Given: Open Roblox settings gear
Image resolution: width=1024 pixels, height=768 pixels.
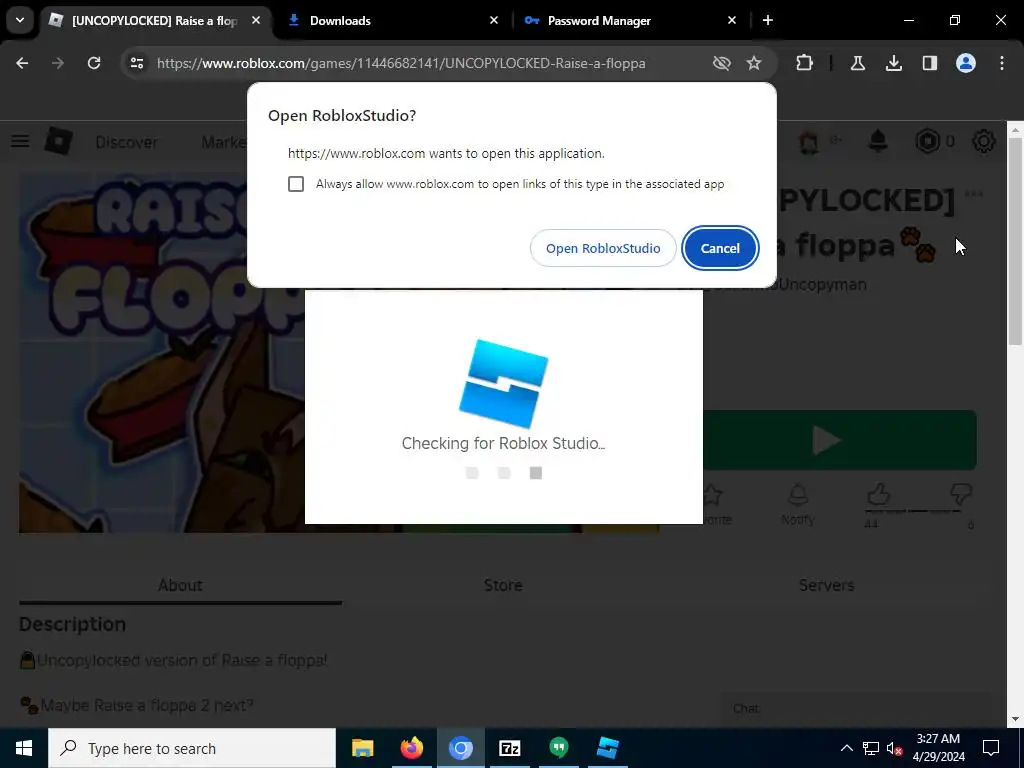Looking at the screenshot, I should (x=984, y=141).
